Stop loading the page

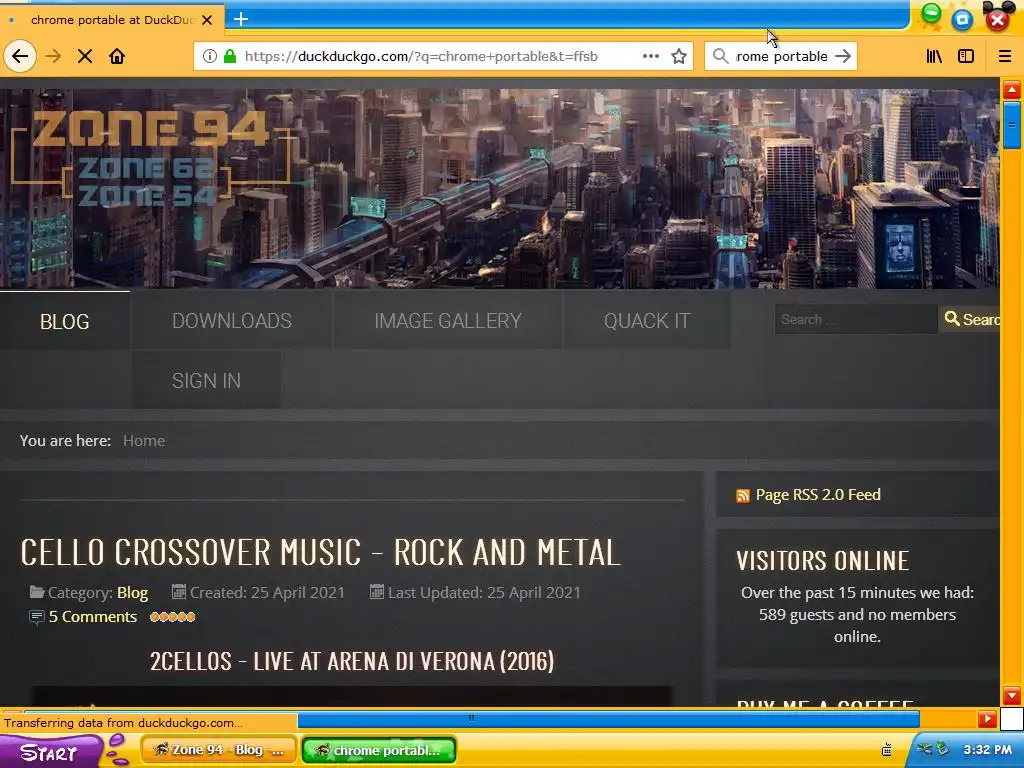[85, 56]
